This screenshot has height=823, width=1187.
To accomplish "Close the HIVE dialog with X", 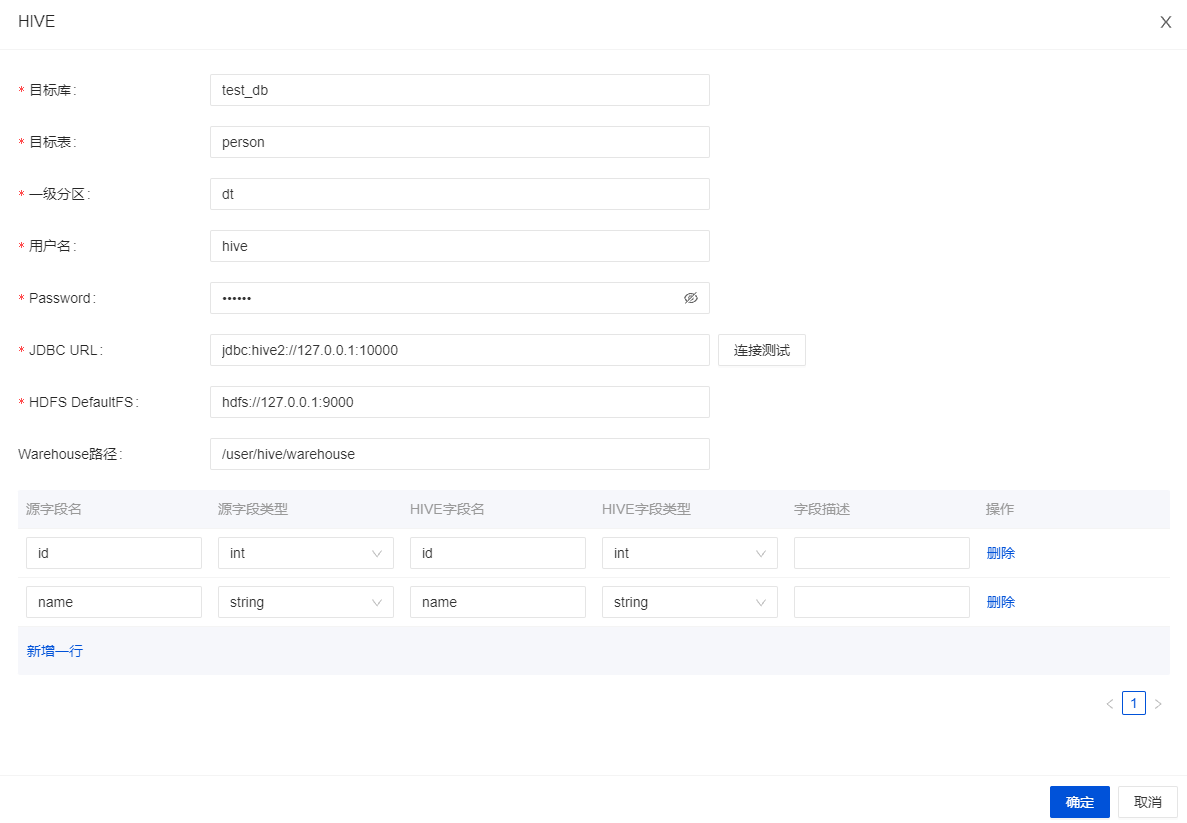I will pos(1165,22).
